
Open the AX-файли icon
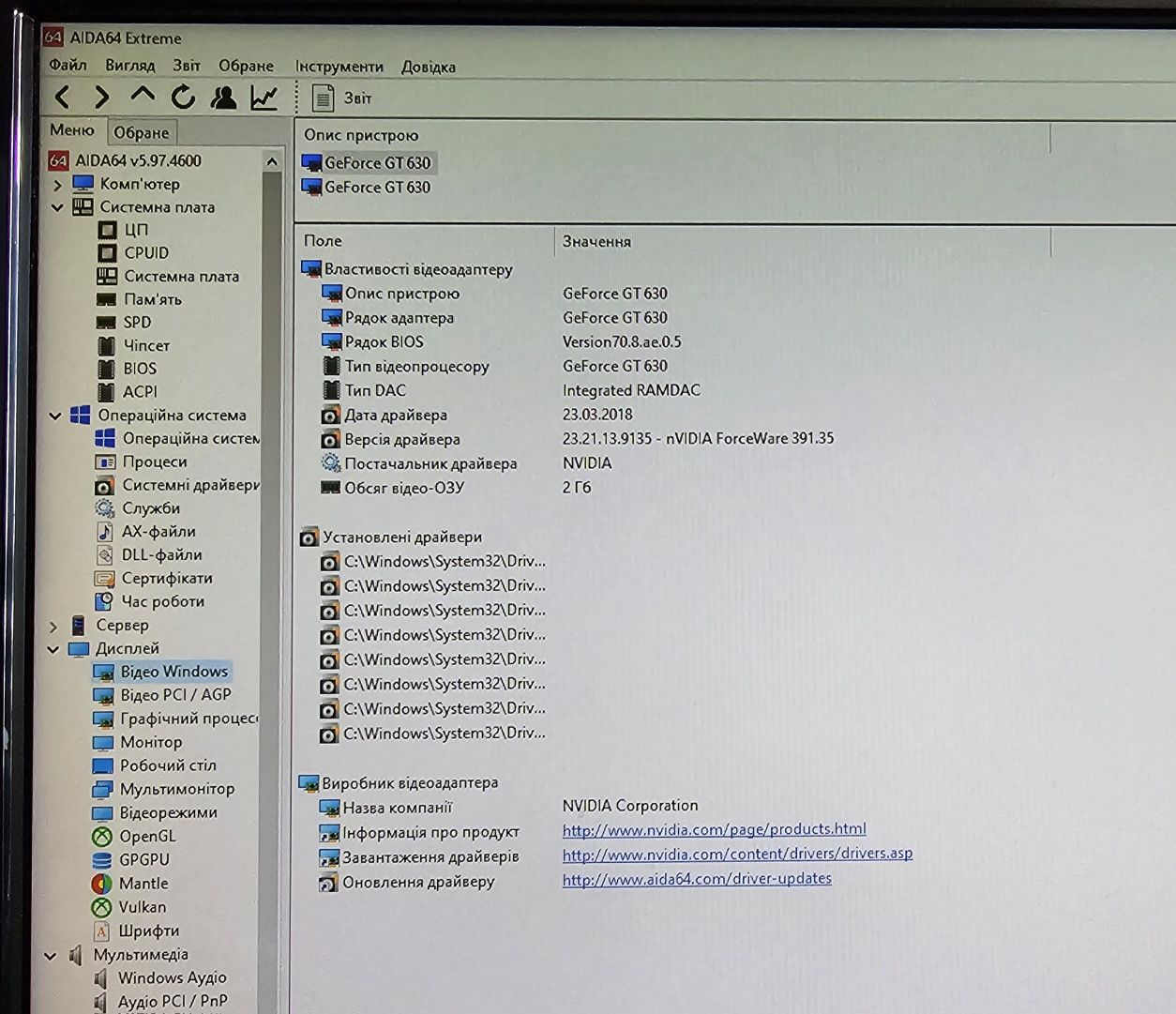tap(104, 532)
